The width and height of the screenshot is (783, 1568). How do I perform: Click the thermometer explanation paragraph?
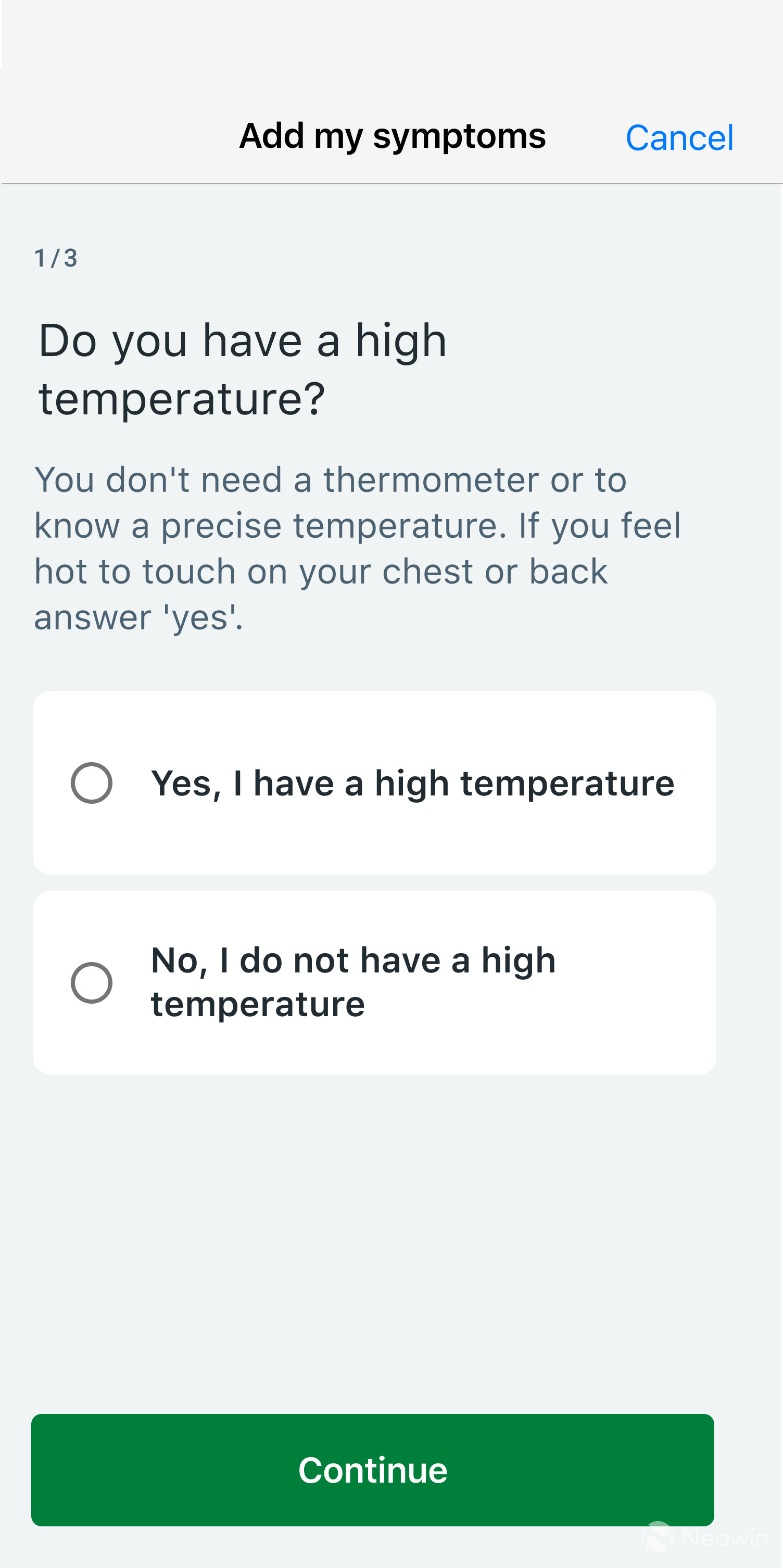click(357, 548)
